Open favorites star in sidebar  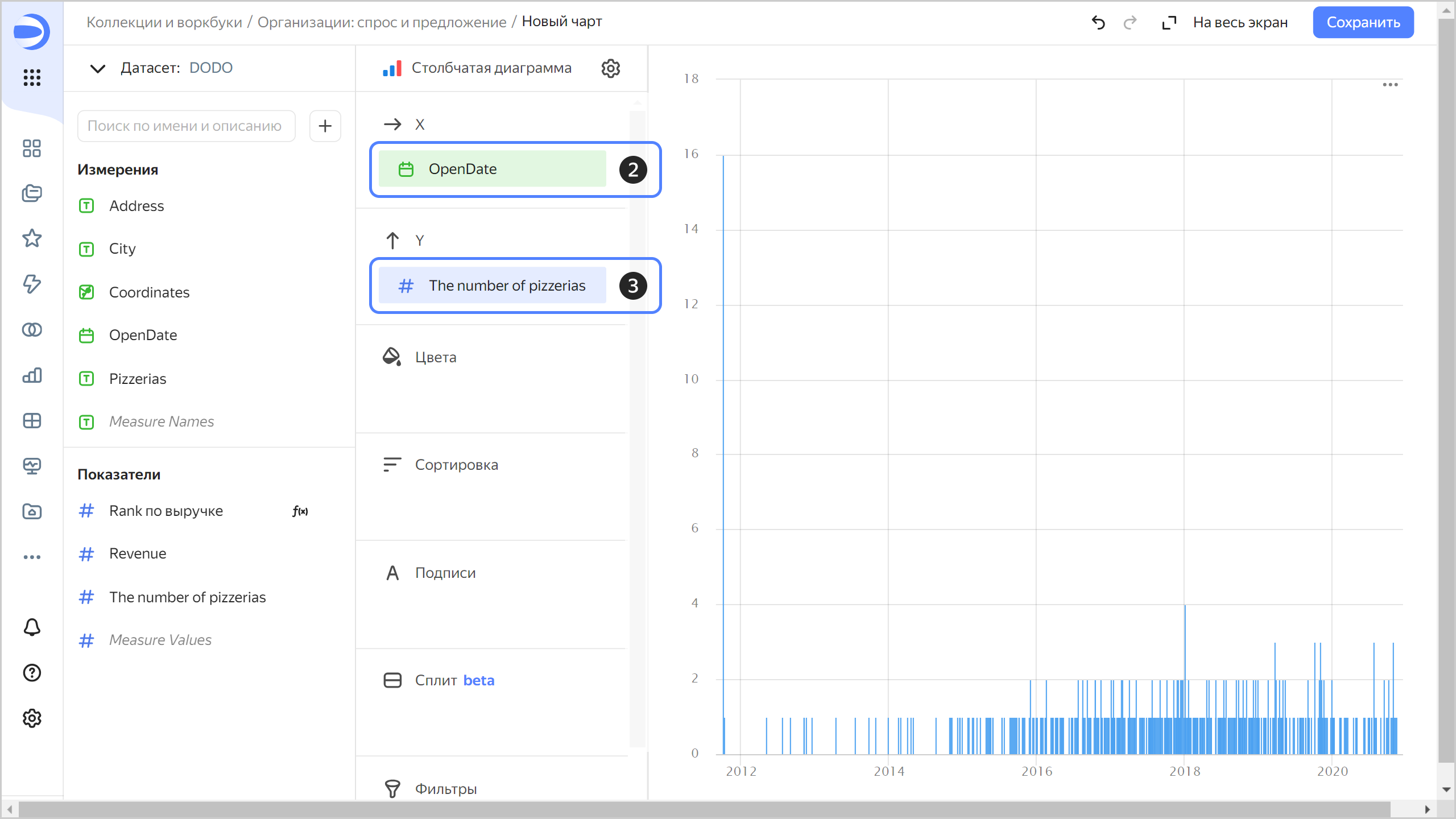pyautogui.click(x=32, y=238)
